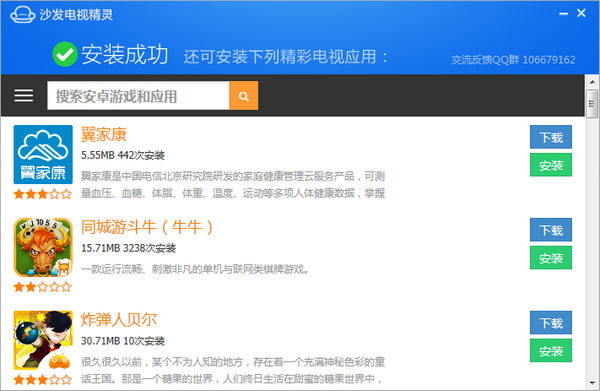Minimize the 沙发电视精灵 window
Viewport: 600px width, 391px height.
[x=563, y=14]
